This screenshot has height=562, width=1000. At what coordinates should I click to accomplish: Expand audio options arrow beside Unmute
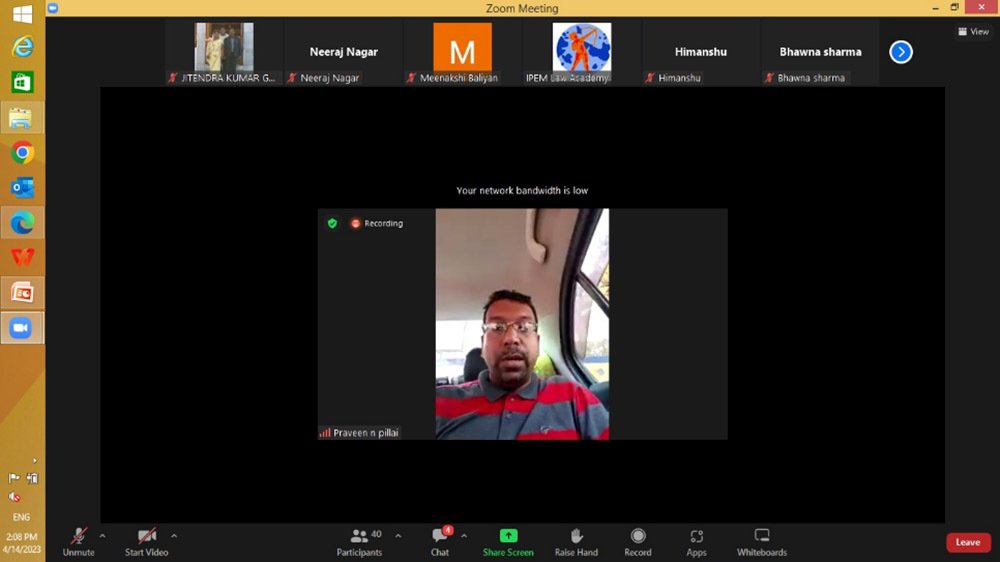point(102,536)
